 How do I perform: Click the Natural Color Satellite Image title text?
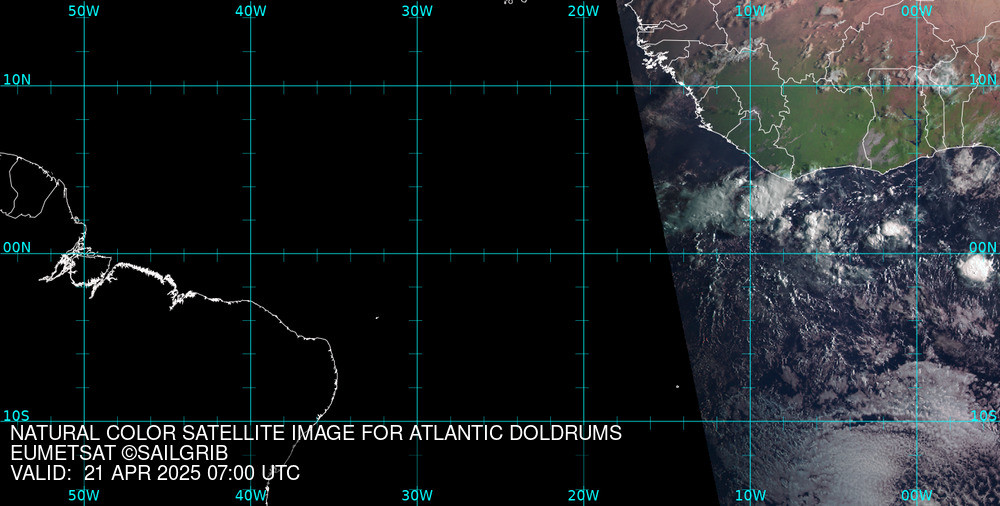(x=316, y=433)
